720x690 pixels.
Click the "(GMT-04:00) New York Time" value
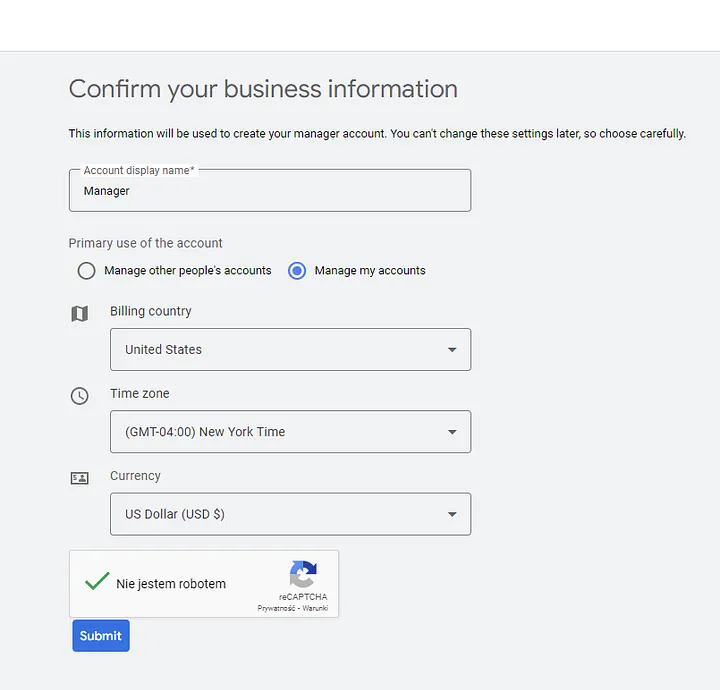[205, 432]
